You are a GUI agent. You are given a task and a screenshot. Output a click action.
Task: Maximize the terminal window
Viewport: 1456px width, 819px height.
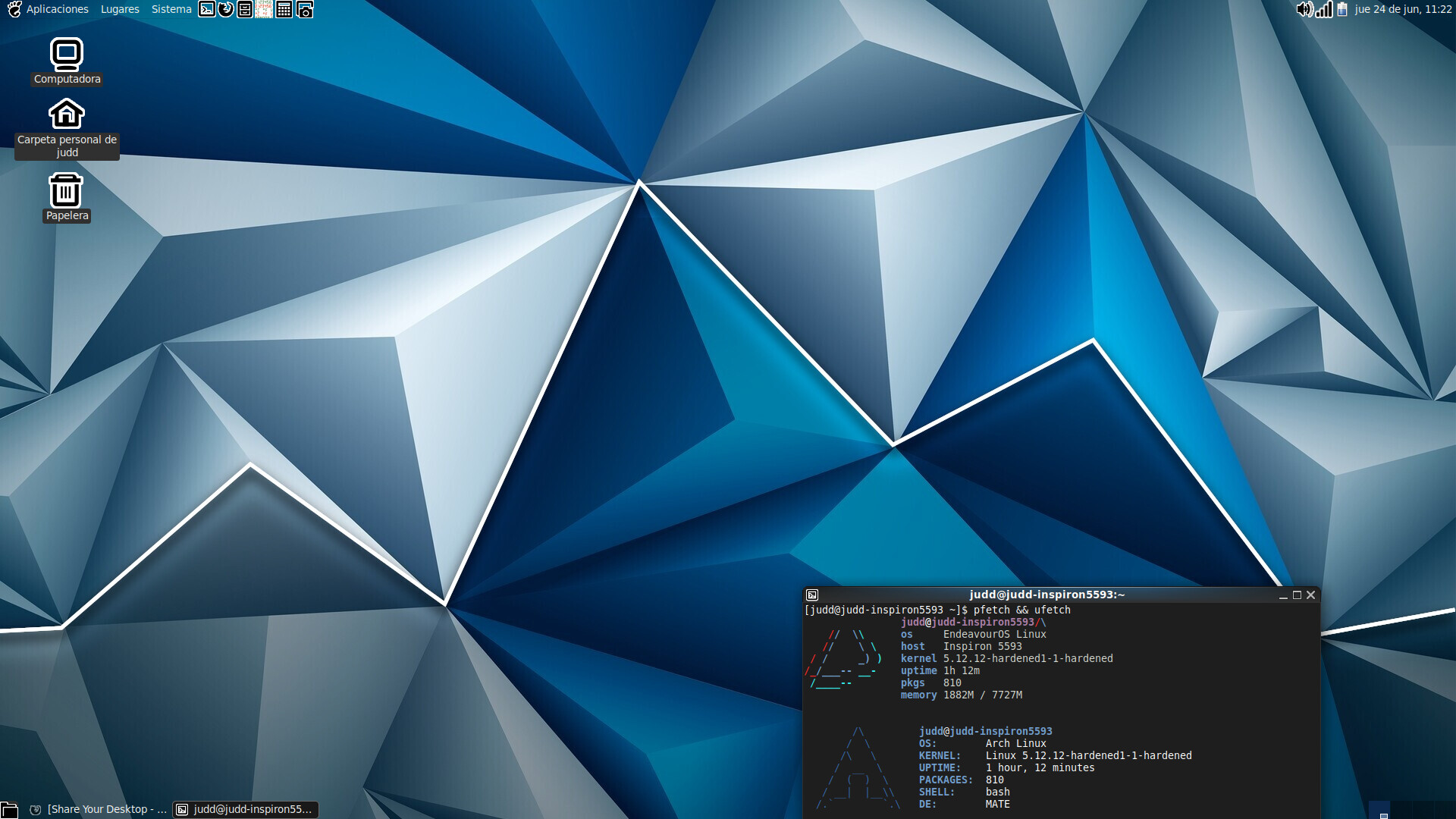pyautogui.click(x=1297, y=595)
